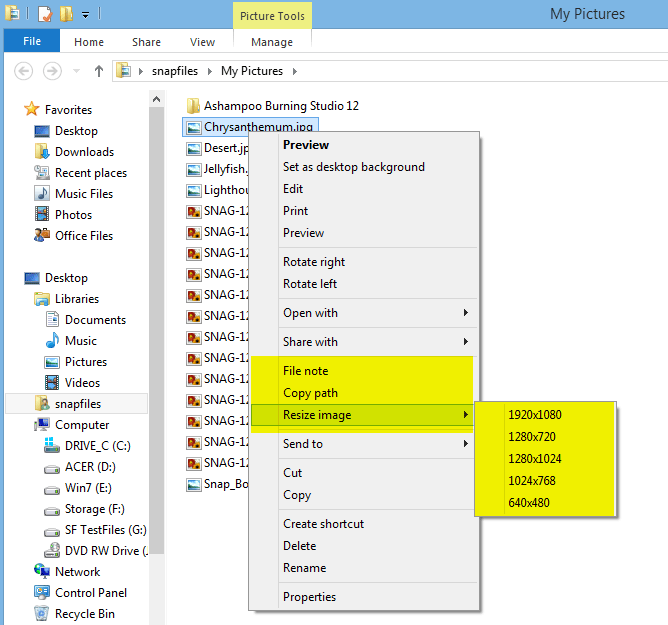Click the Music Files note icon
The image size is (668, 625).
42,193
